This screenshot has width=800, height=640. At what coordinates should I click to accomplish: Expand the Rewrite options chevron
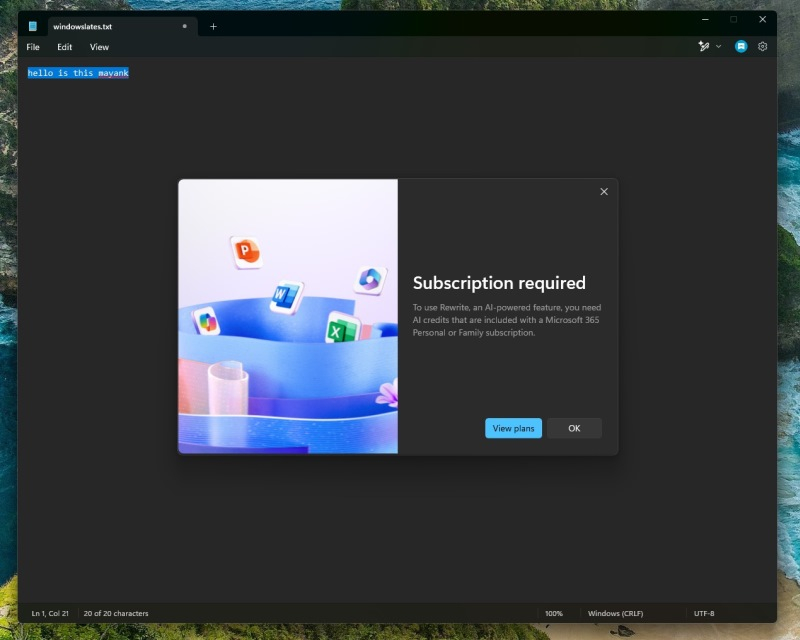718,46
